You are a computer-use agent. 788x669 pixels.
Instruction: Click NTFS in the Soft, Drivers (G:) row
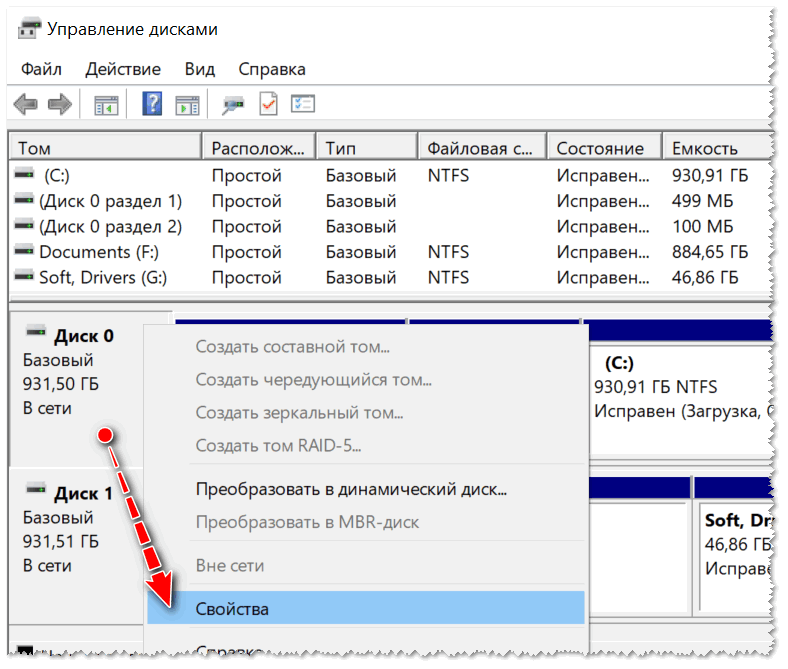coord(448,277)
